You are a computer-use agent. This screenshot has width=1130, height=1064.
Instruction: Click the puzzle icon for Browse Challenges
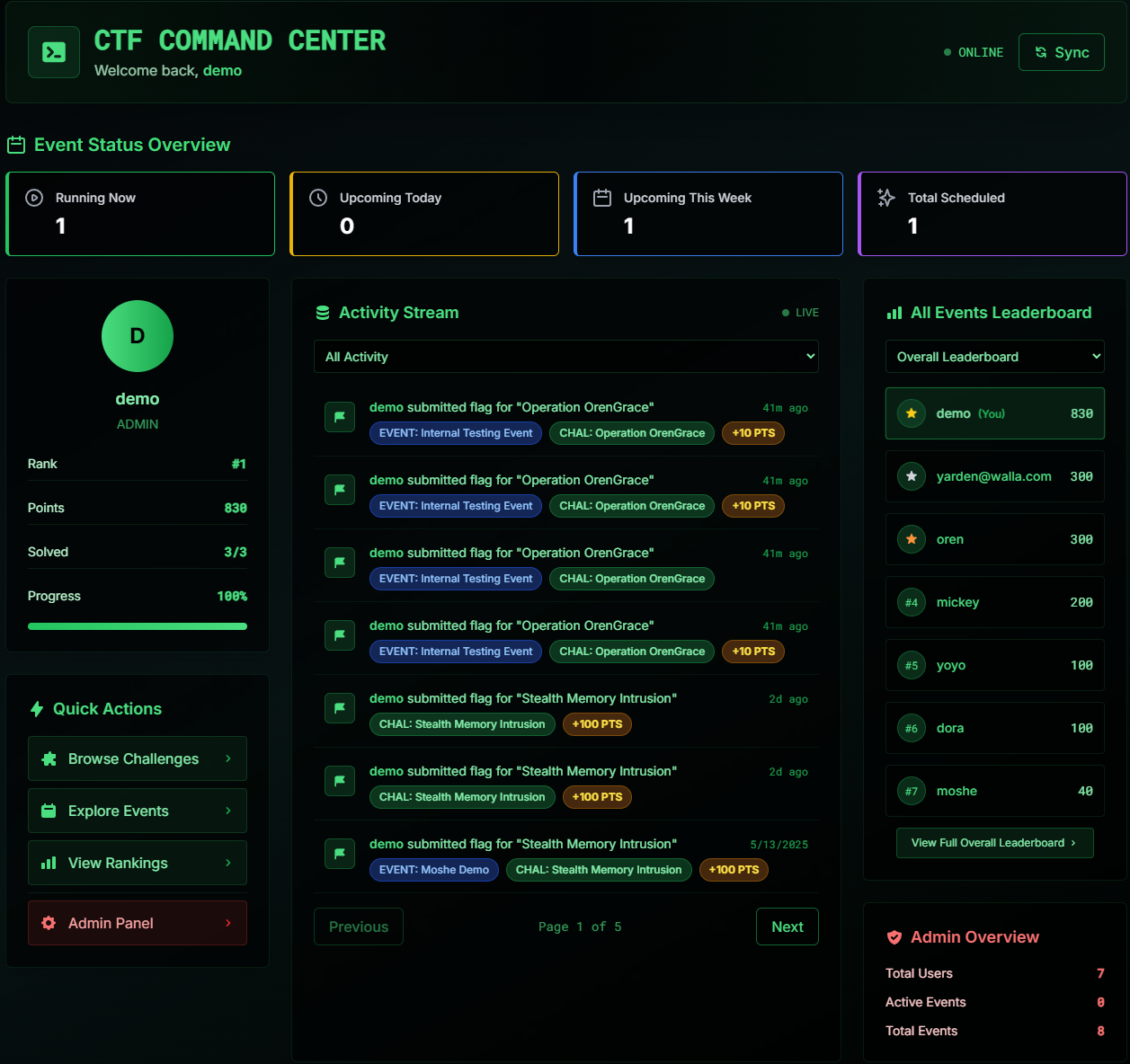point(49,758)
